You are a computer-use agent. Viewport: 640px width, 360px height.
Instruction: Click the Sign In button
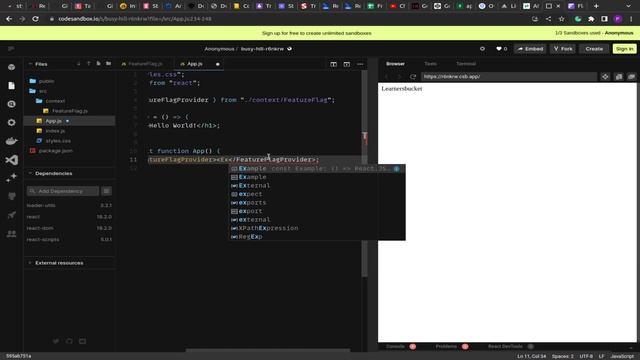click(x=624, y=49)
